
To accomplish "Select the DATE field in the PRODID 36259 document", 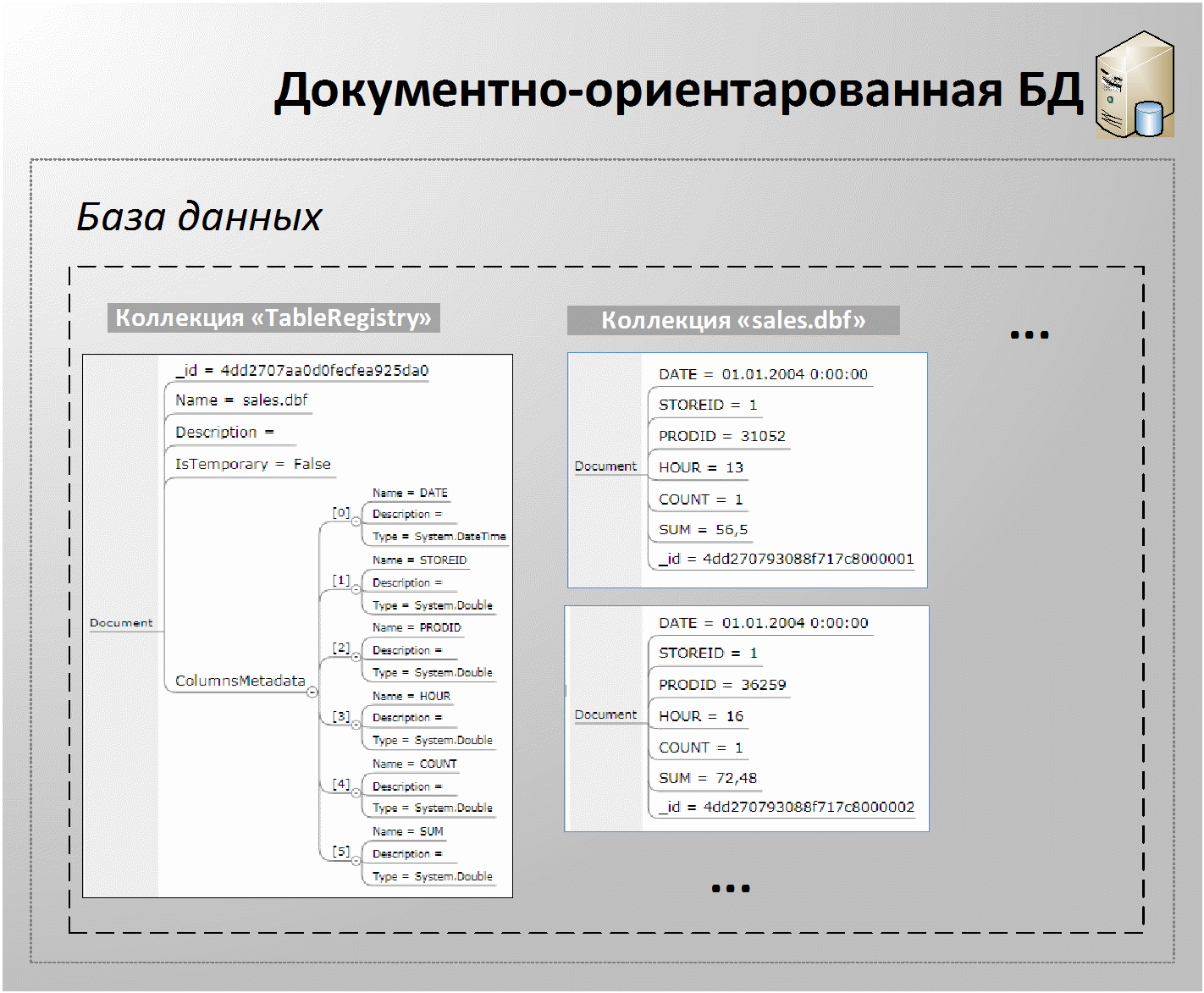I will pos(763,623).
